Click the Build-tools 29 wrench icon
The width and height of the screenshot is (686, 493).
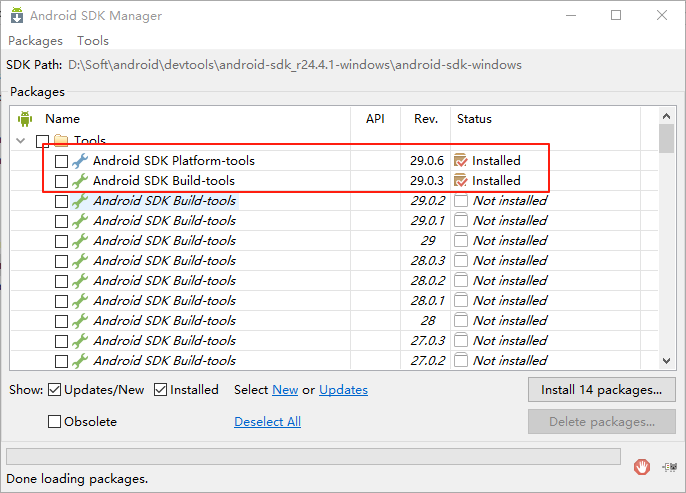pos(80,241)
